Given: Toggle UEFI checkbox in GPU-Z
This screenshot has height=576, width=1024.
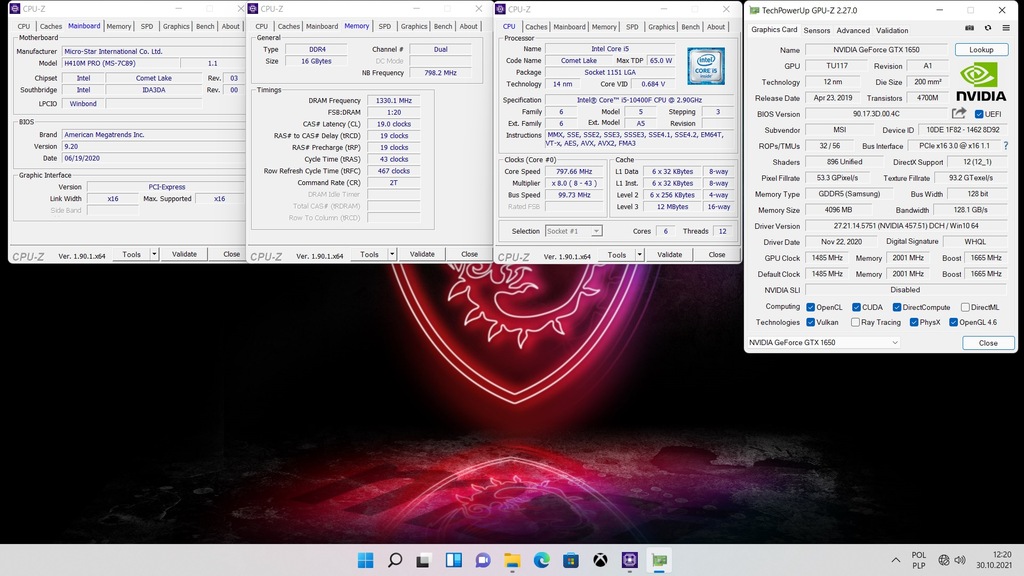Looking at the screenshot, I should tap(979, 114).
